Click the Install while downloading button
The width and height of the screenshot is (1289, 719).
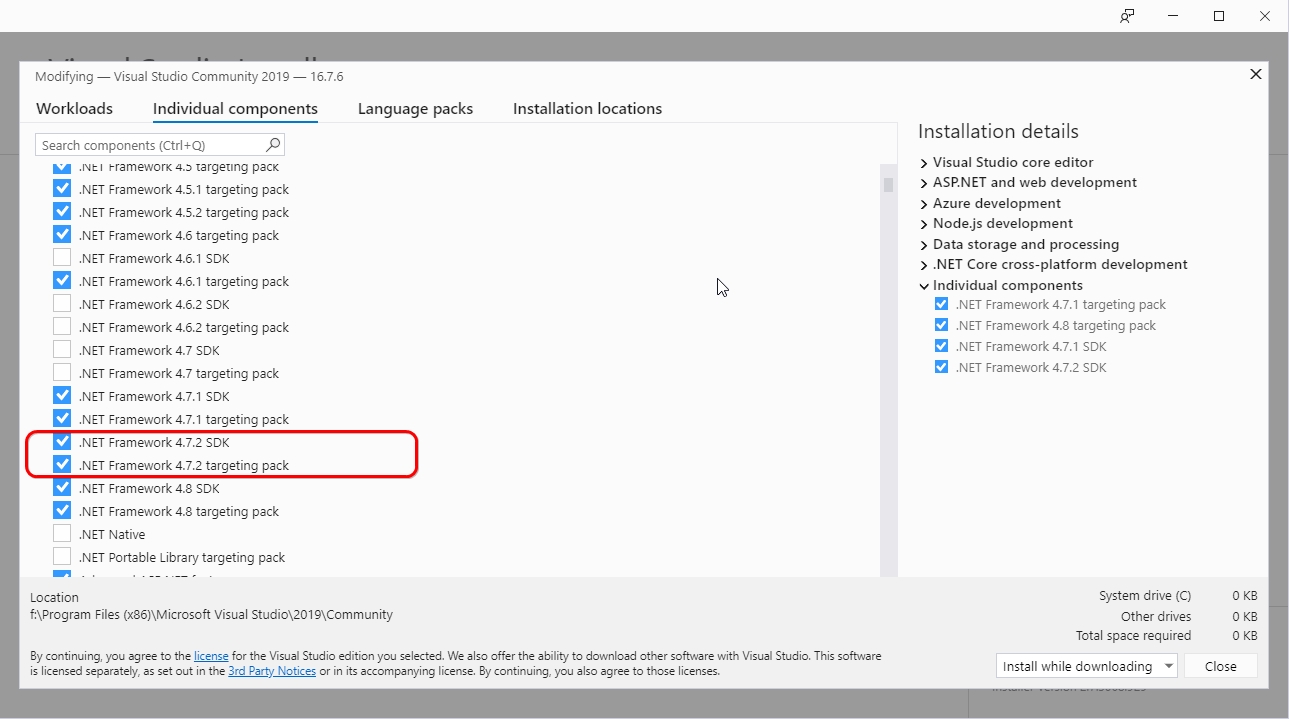(1077, 666)
